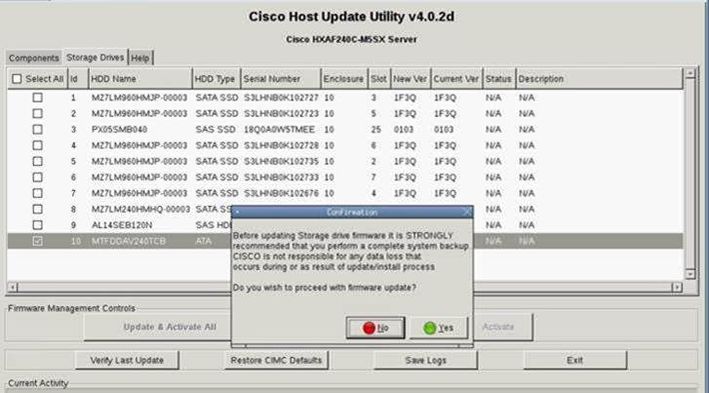The image size is (709, 393).
Task: Click the horizontal scroll left arrow
Action: pyautogui.click(x=13, y=287)
